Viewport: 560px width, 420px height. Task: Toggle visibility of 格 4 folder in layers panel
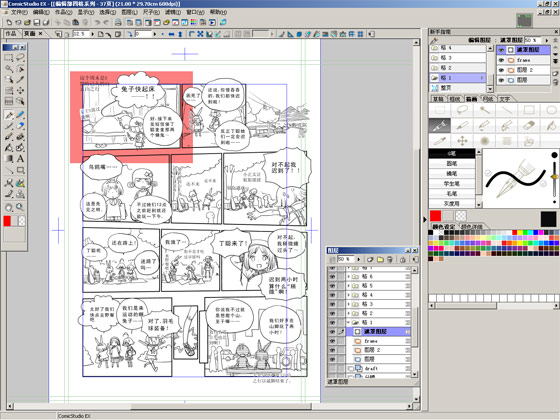point(332,295)
